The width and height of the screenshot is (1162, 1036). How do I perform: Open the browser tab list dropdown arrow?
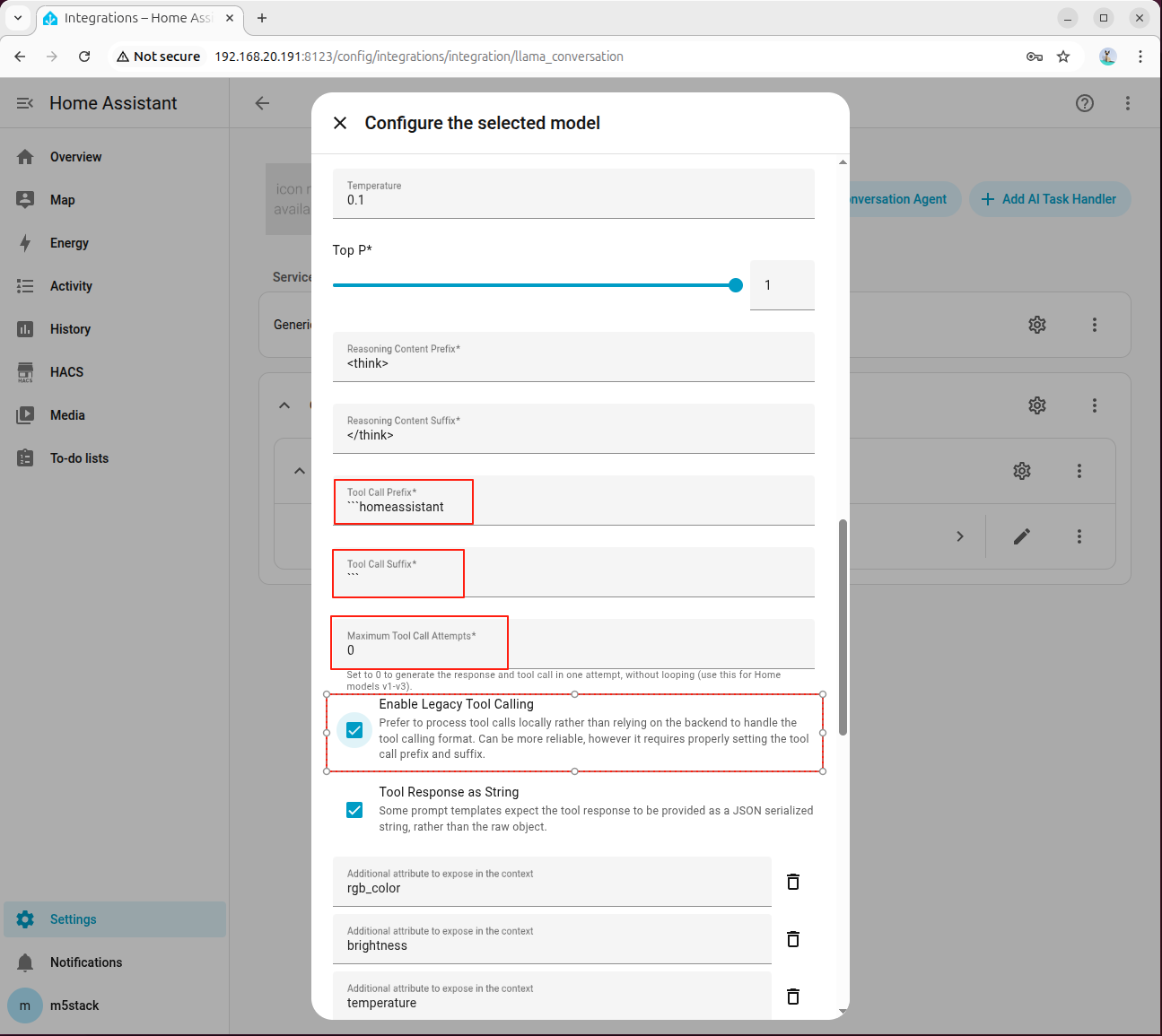pyautogui.click(x=18, y=18)
